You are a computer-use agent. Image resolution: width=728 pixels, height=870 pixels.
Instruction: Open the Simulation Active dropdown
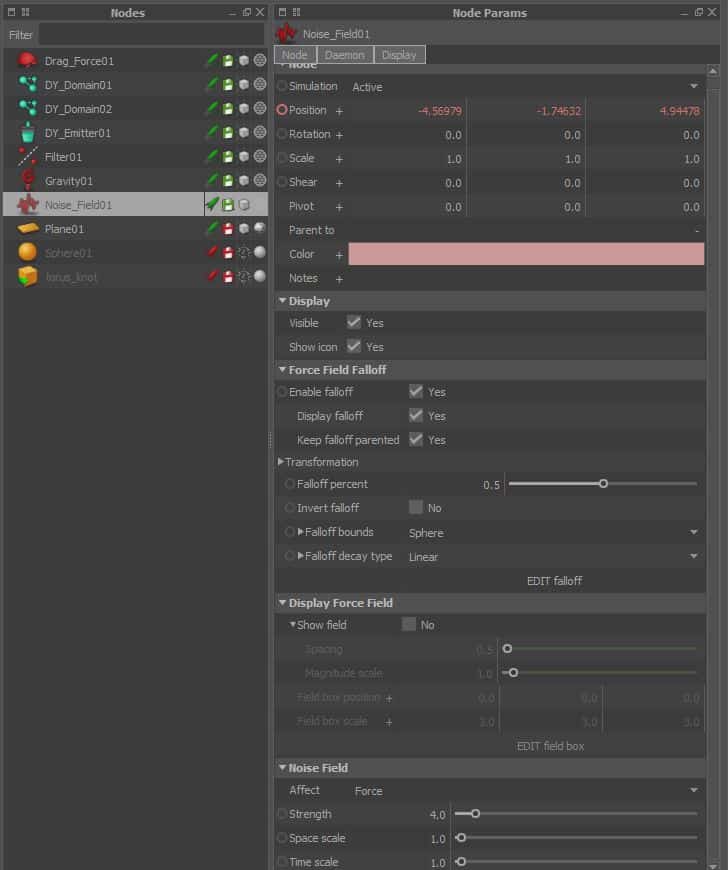coord(525,87)
